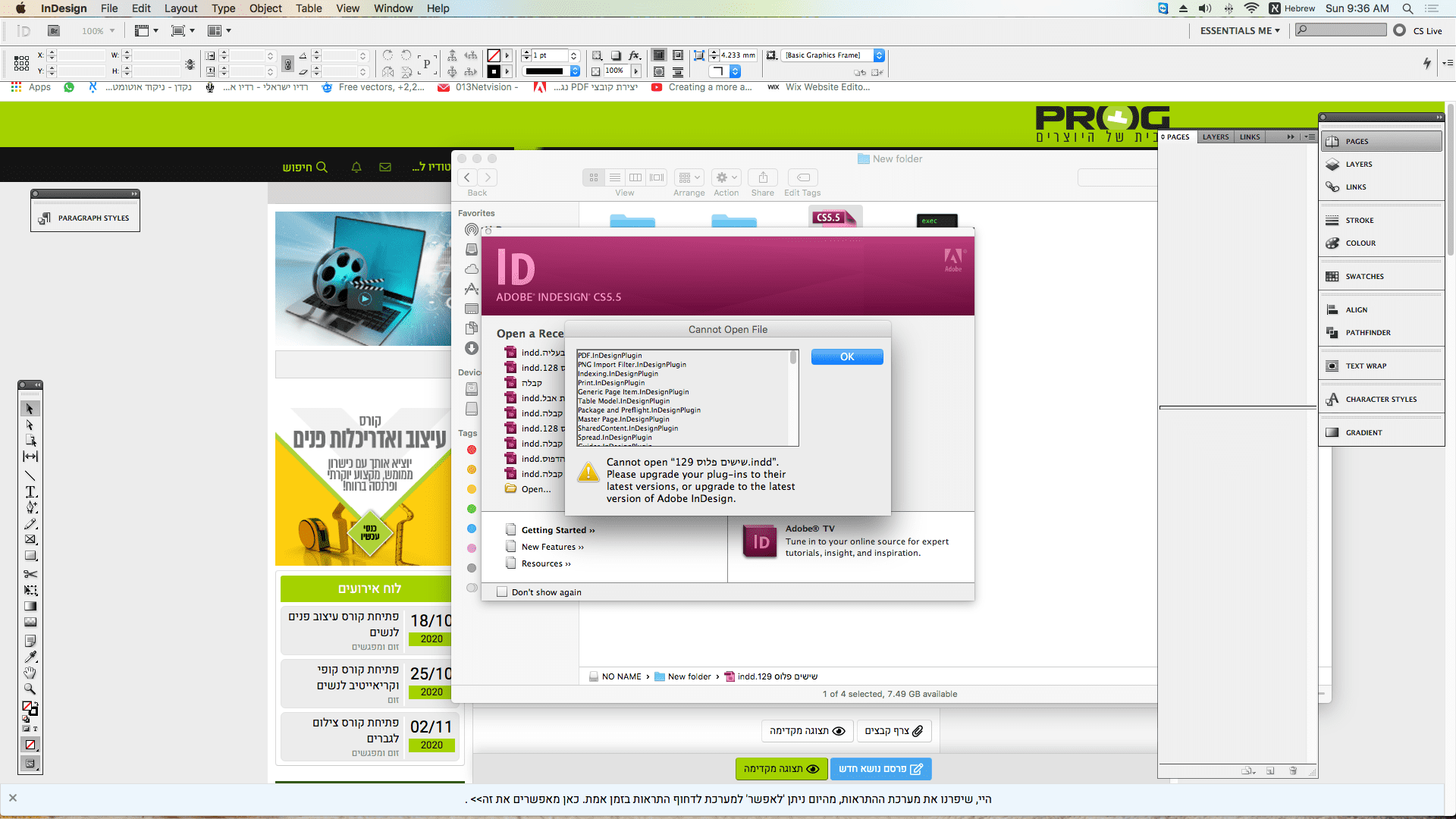Select the Type tool in toolbox
The height and width of the screenshot is (819, 1456).
click(30, 491)
